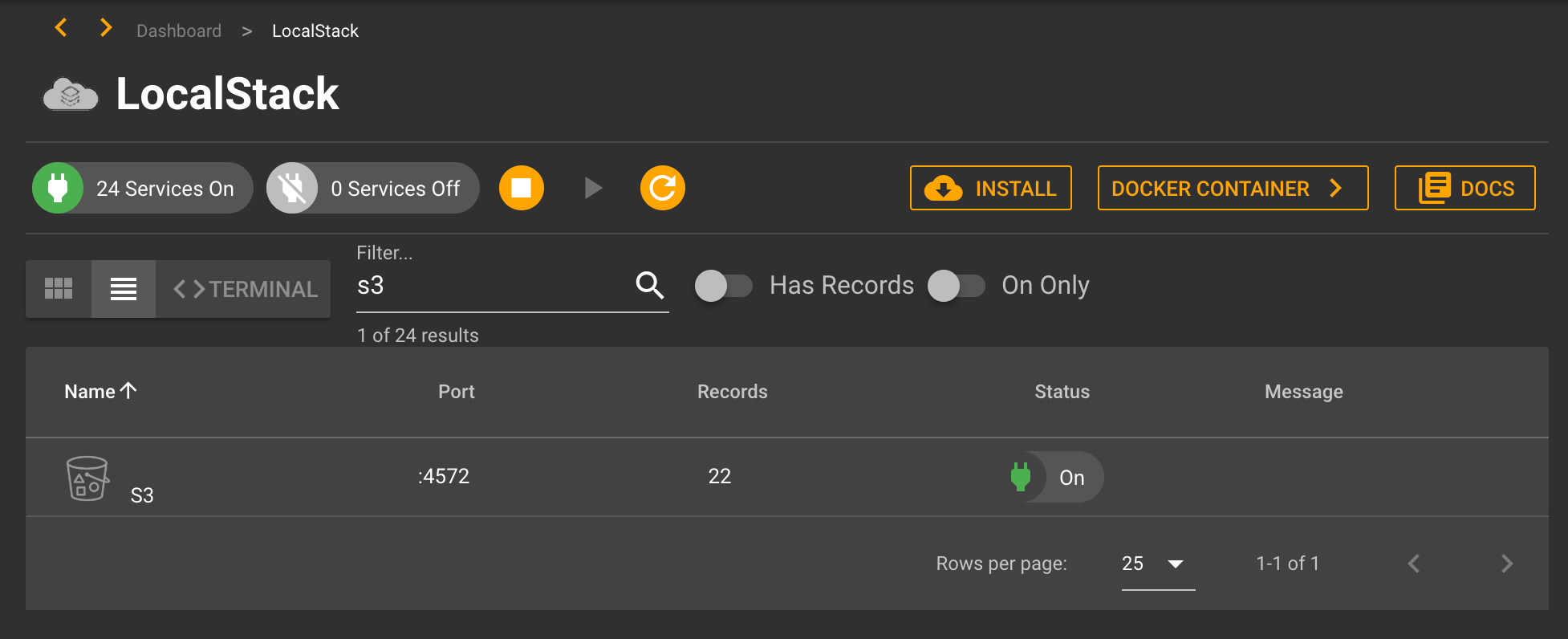Click the :4572 port value
Screen dimensions: 1568x639
[x=444, y=476]
